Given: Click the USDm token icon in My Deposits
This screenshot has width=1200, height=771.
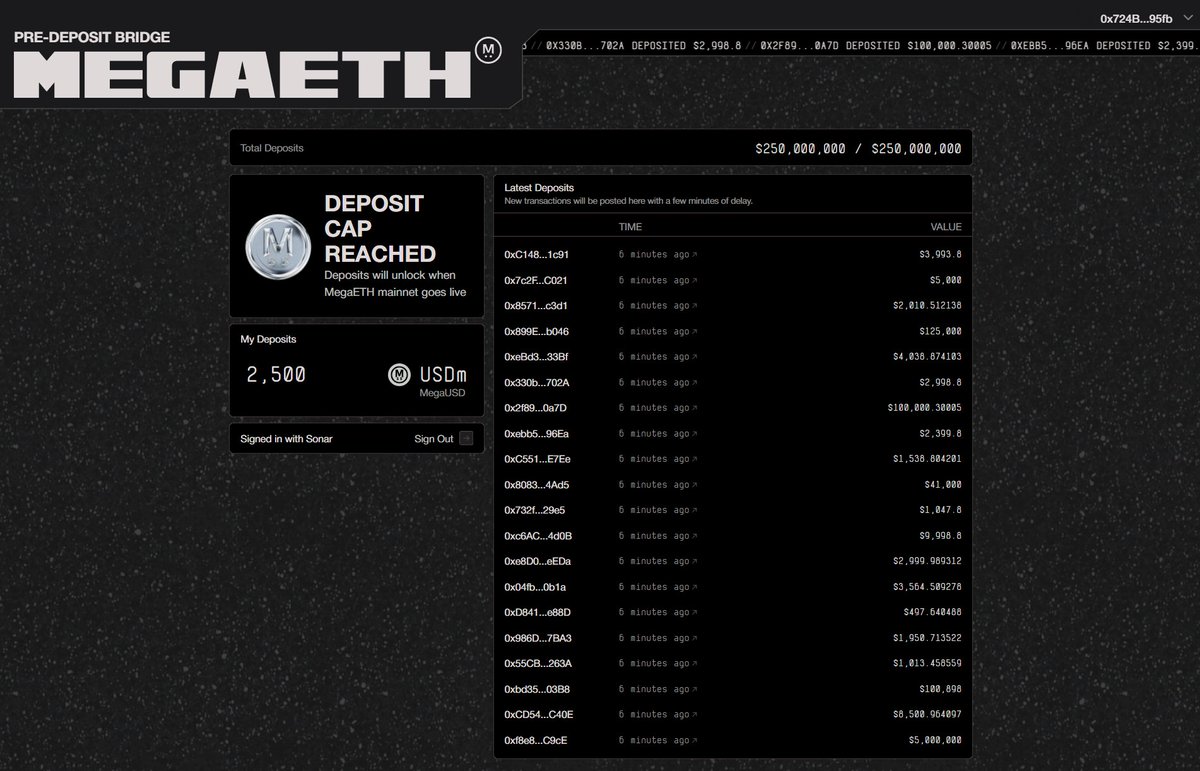Looking at the screenshot, I should tap(400, 376).
